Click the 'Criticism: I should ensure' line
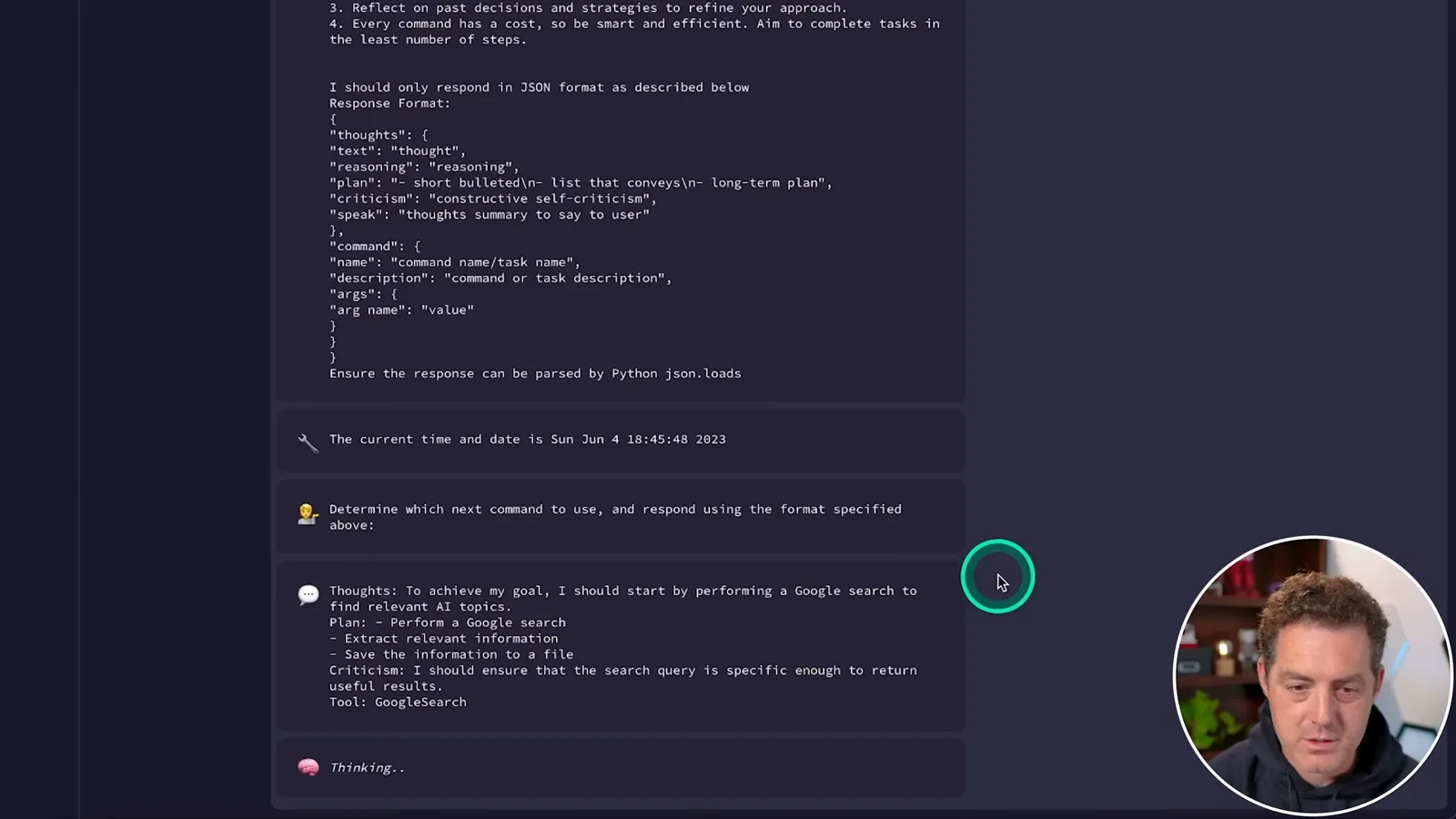The width and height of the screenshot is (1456, 819). tap(623, 671)
